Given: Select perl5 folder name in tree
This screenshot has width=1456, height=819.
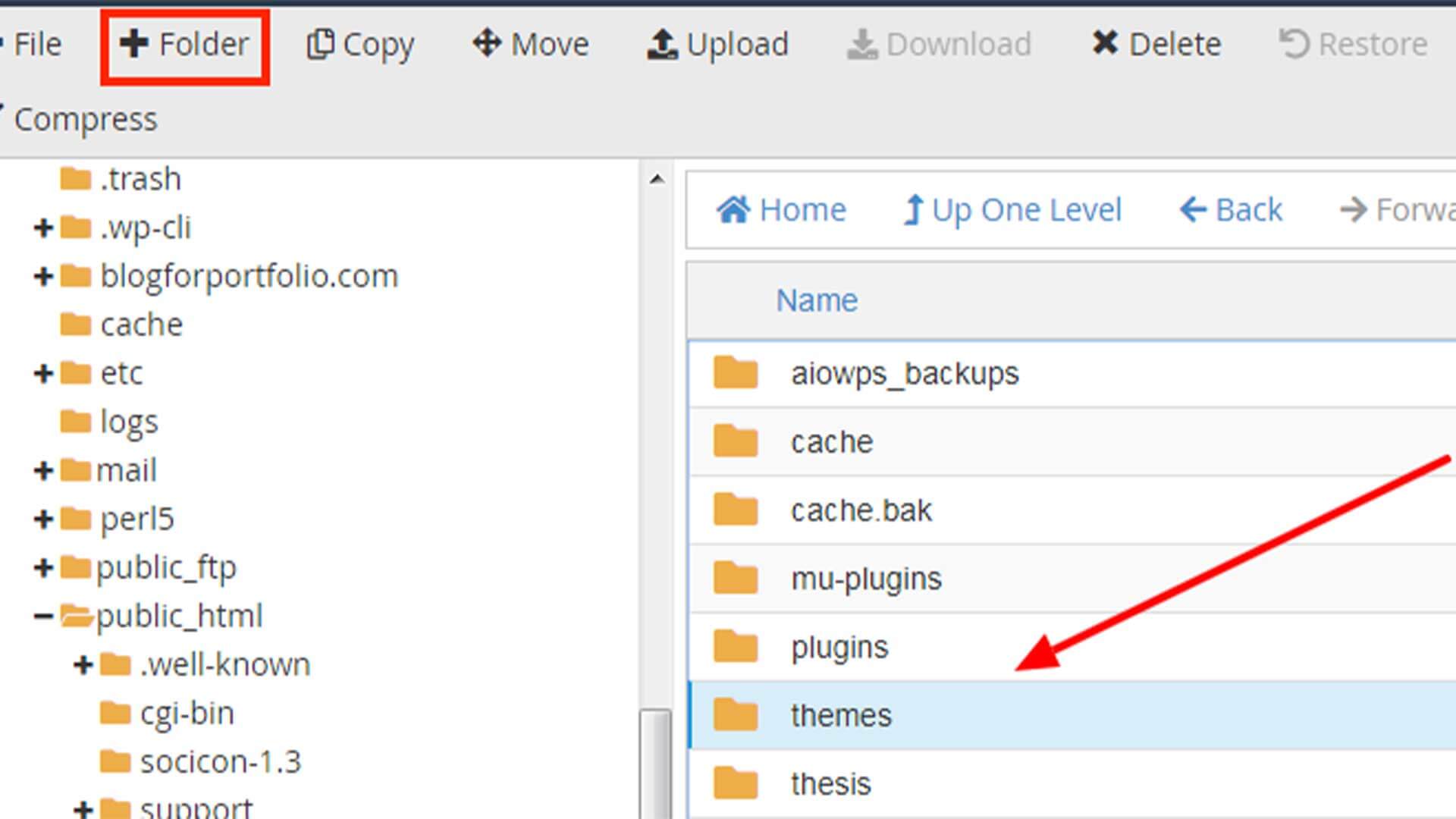Looking at the screenshot, I should pyautogui.click(x=137, y=519).
